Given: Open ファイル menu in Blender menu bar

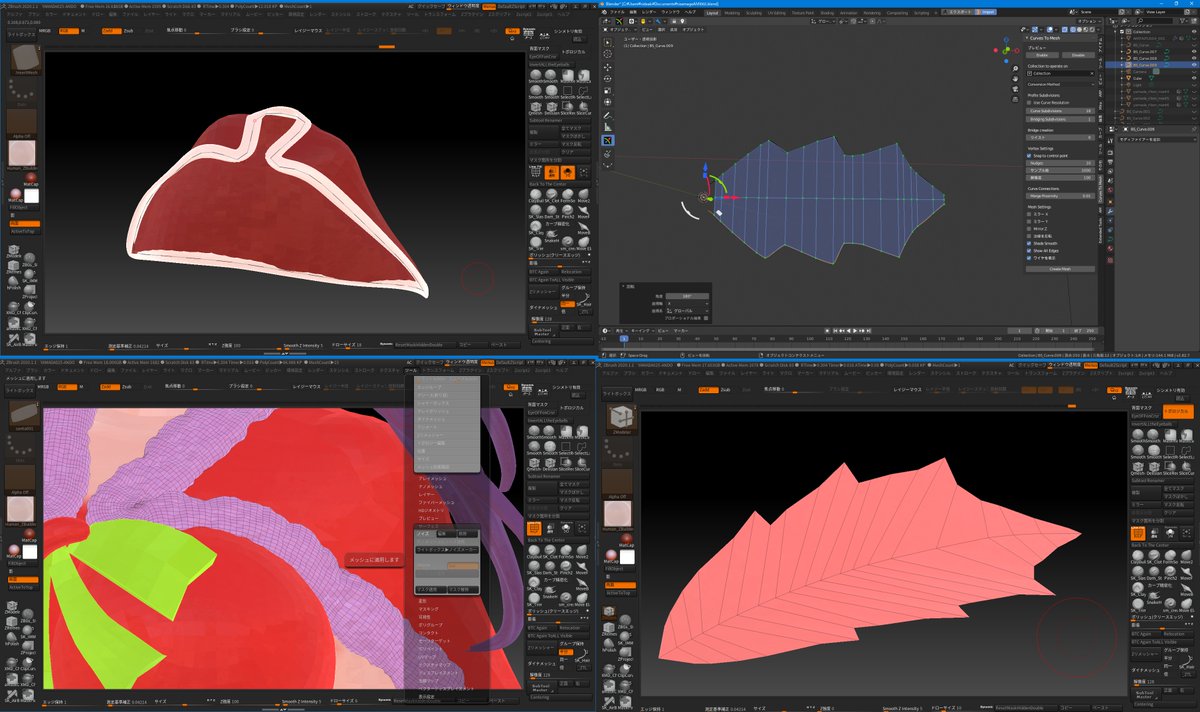Looking at the screenshot, I should (617, 12).
